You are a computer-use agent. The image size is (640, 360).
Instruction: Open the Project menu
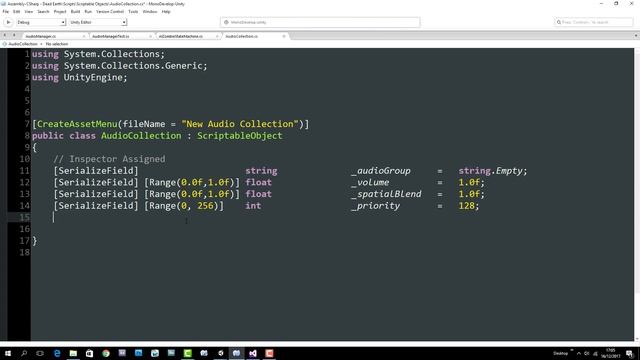click(60, 11)
